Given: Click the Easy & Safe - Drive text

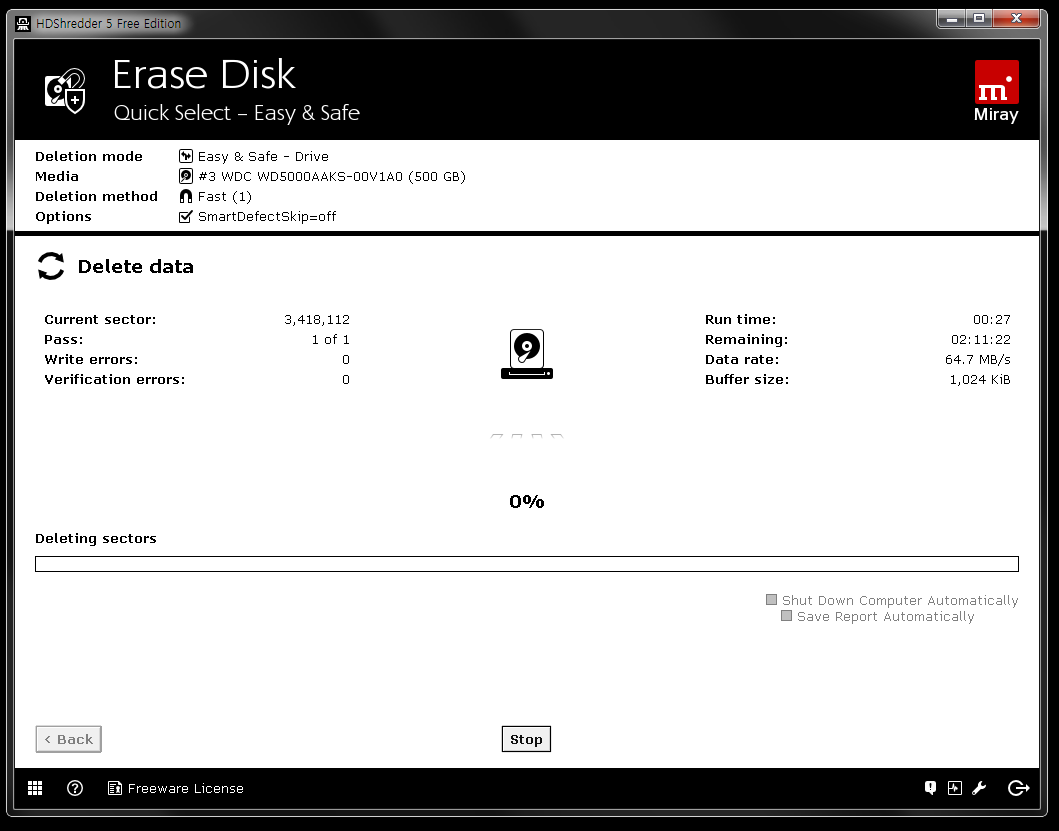Looking at the screenshot, I should [x=263, y=157].
